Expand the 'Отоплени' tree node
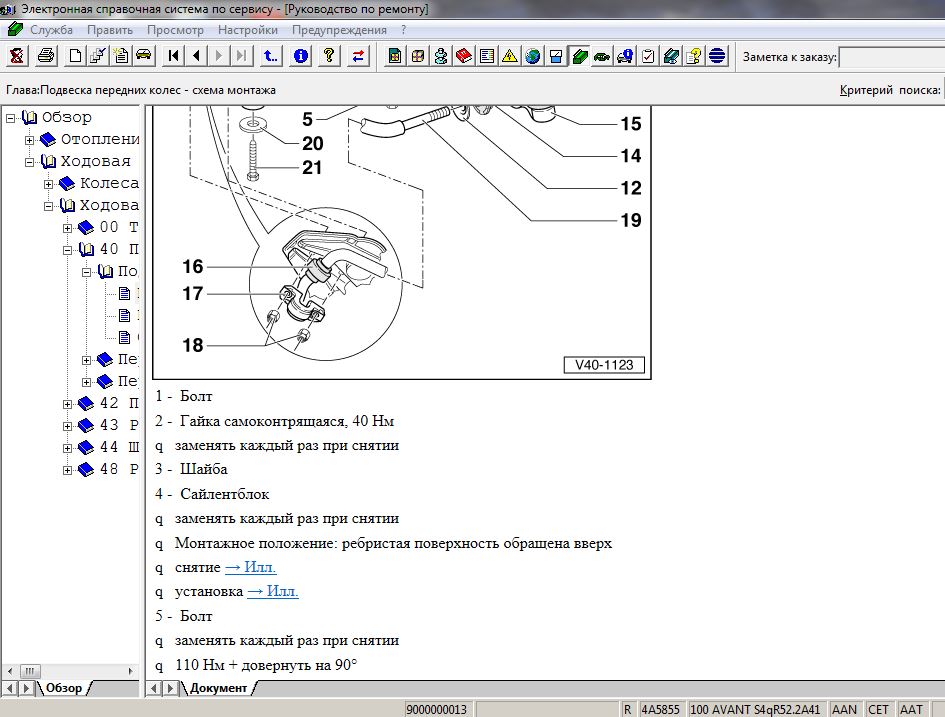This screenshot has height=717, width=945. (x=30, y=140)
